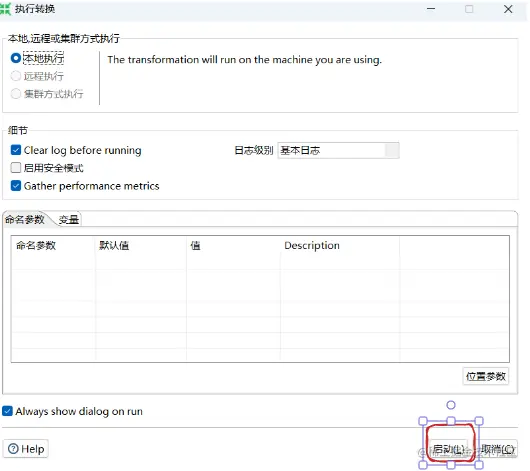Select the 集群方式执行 radio option
The width and height of the screenshot is (530, 471).
click(x=16, y=93)
